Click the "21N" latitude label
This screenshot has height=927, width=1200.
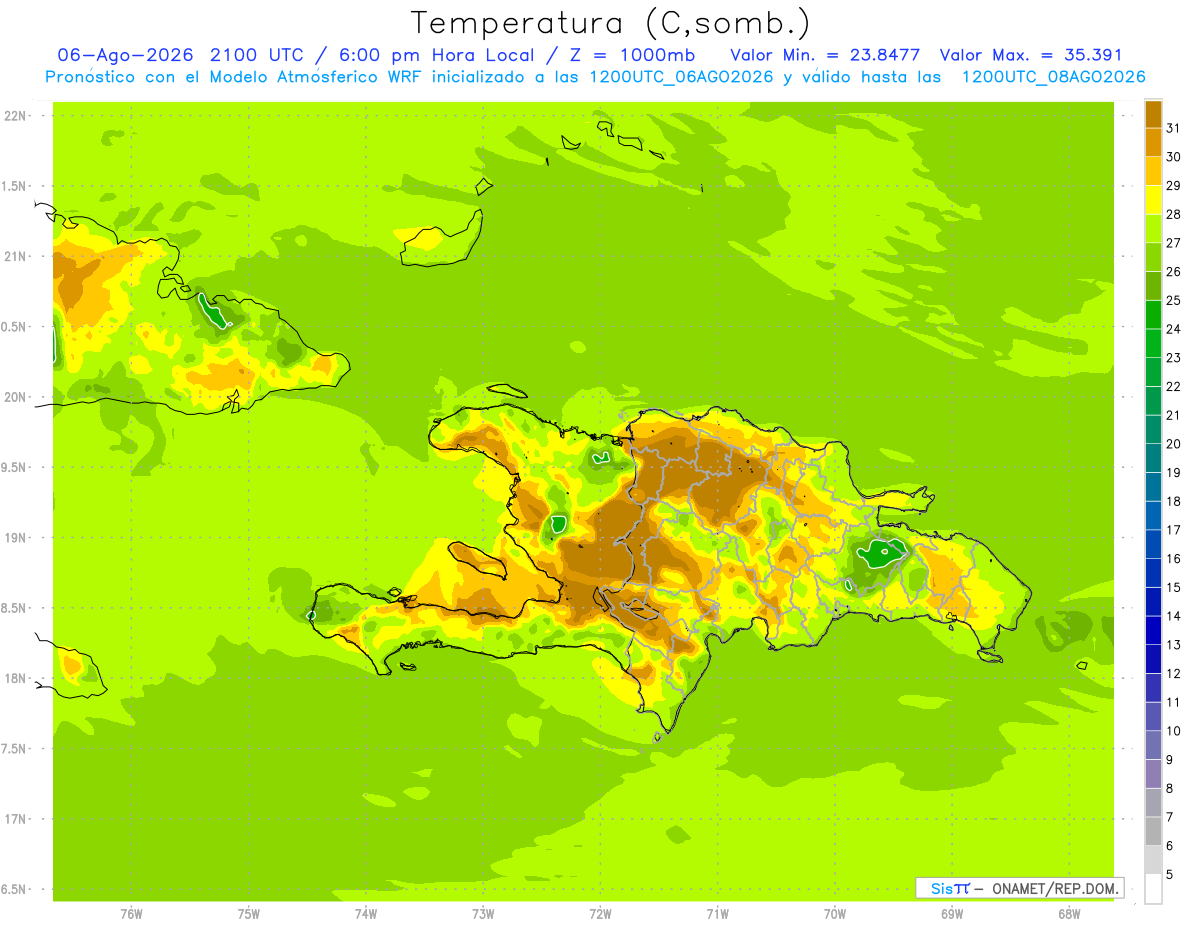(15, 256)
